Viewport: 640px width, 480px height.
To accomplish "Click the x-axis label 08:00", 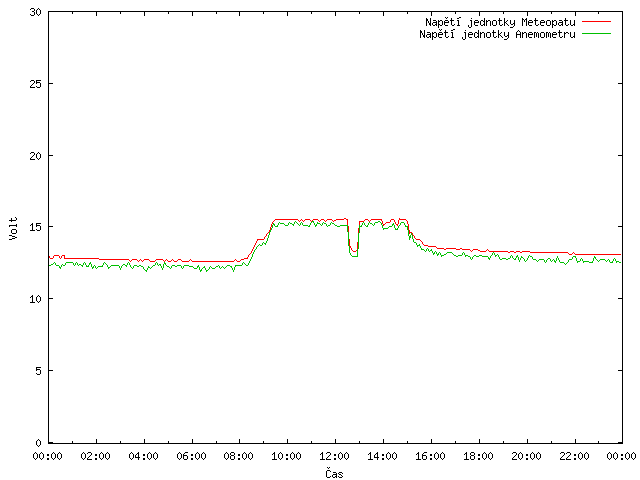I will tap(239, 456).
